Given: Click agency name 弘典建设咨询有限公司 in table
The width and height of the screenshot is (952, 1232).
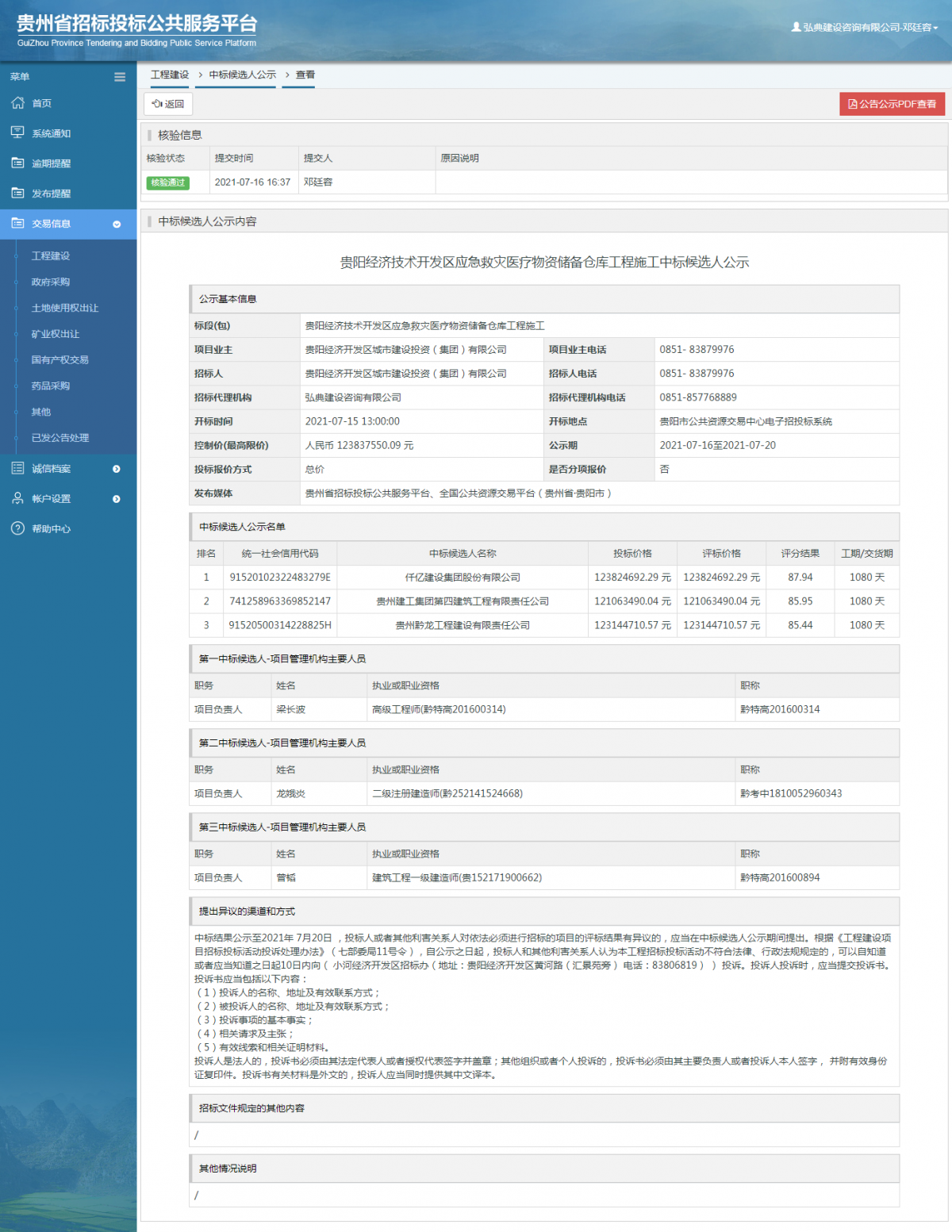Looking at the screenshot, I should pyautogui.click(x=353, y=397).
